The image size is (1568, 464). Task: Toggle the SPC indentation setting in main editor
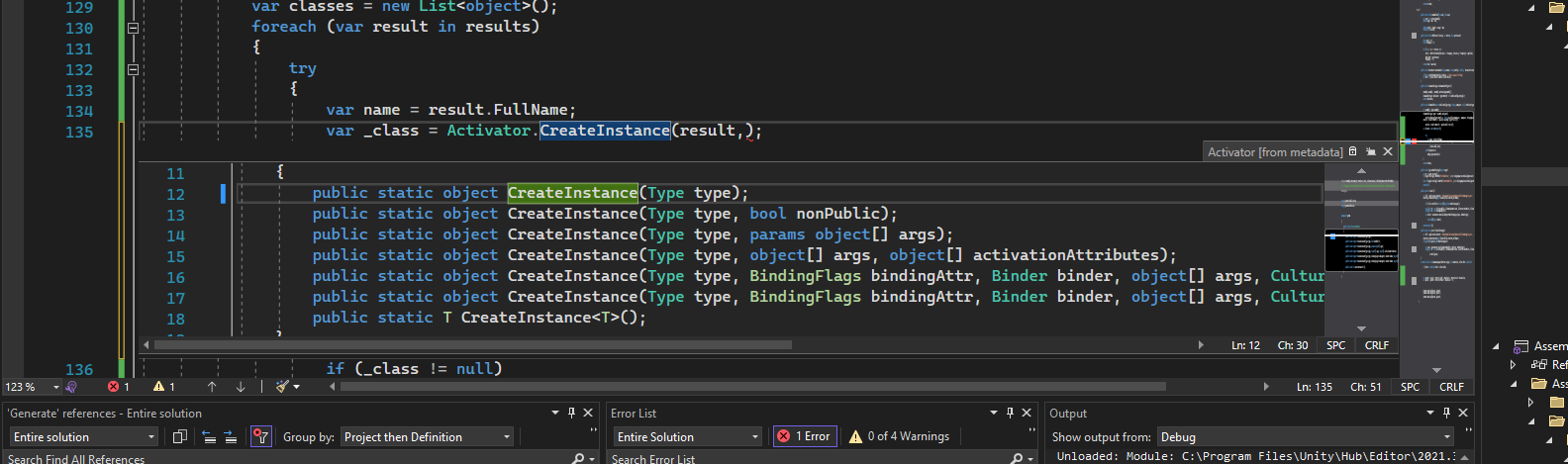[x=1410, y=387]
